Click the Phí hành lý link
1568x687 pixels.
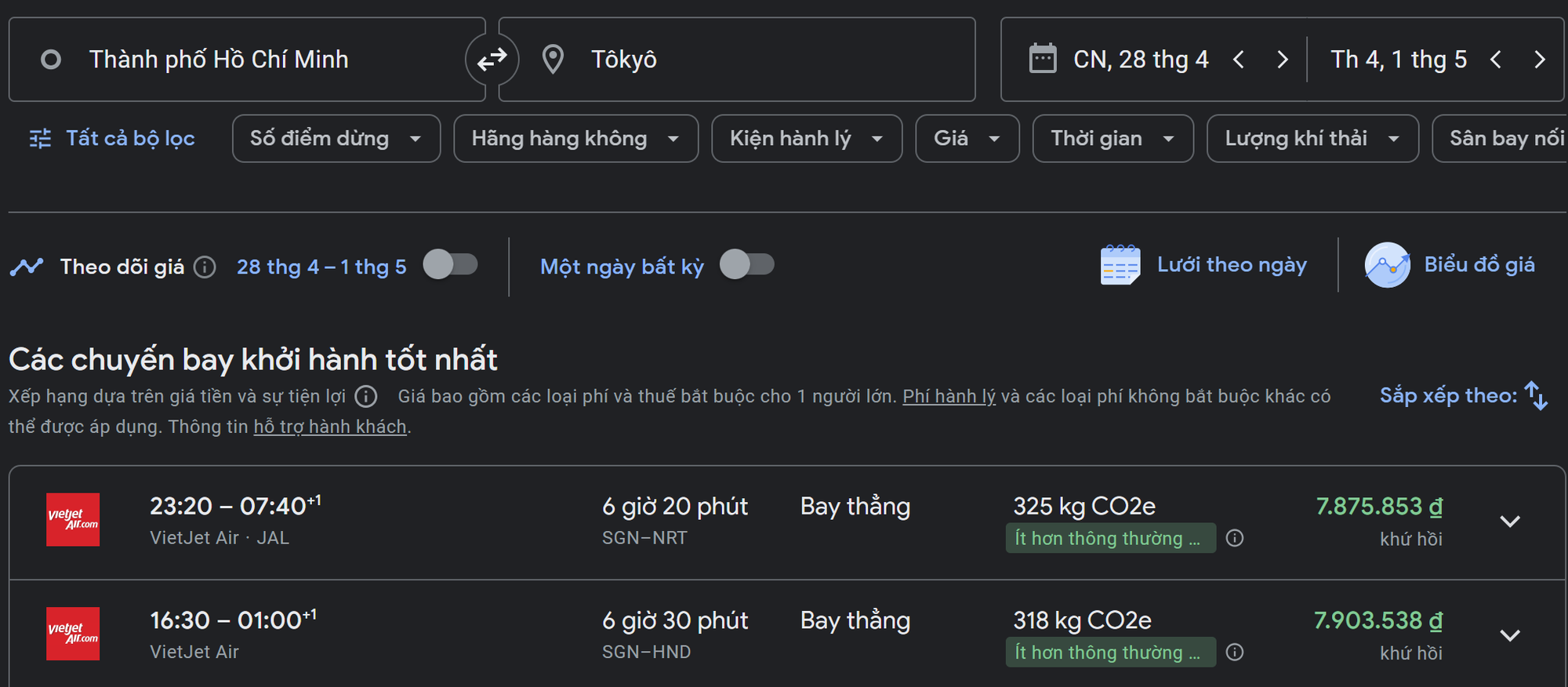point(949,397)
